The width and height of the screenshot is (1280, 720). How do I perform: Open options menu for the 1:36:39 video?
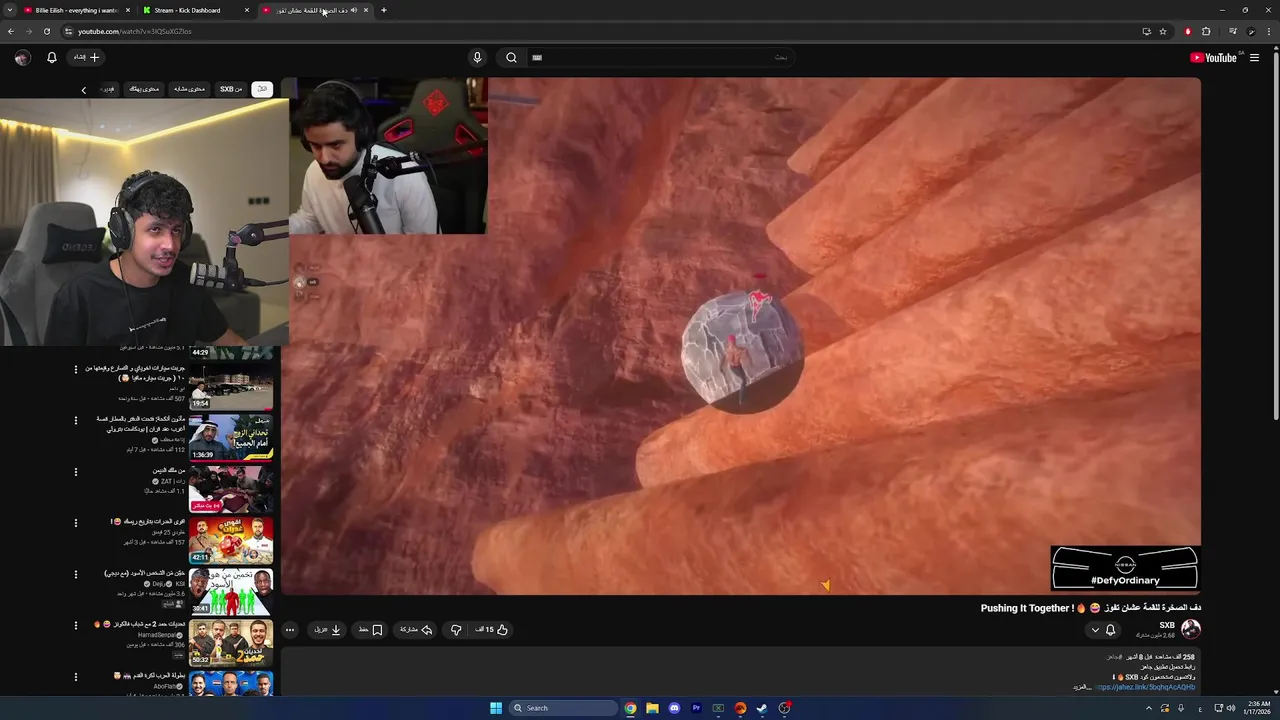(x=75, y=420)
